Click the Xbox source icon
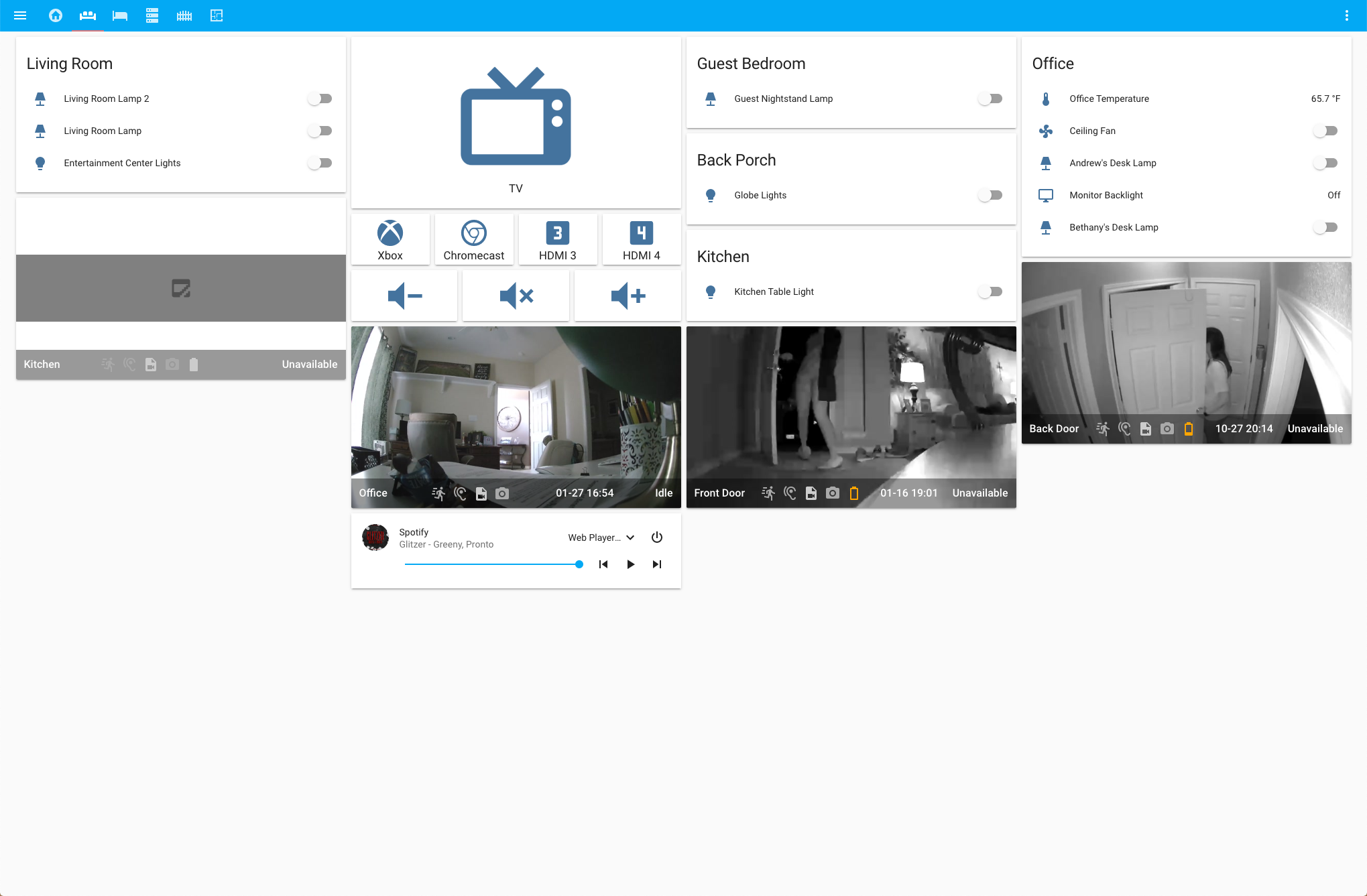Screen dimensions: 1367x896 390,233
